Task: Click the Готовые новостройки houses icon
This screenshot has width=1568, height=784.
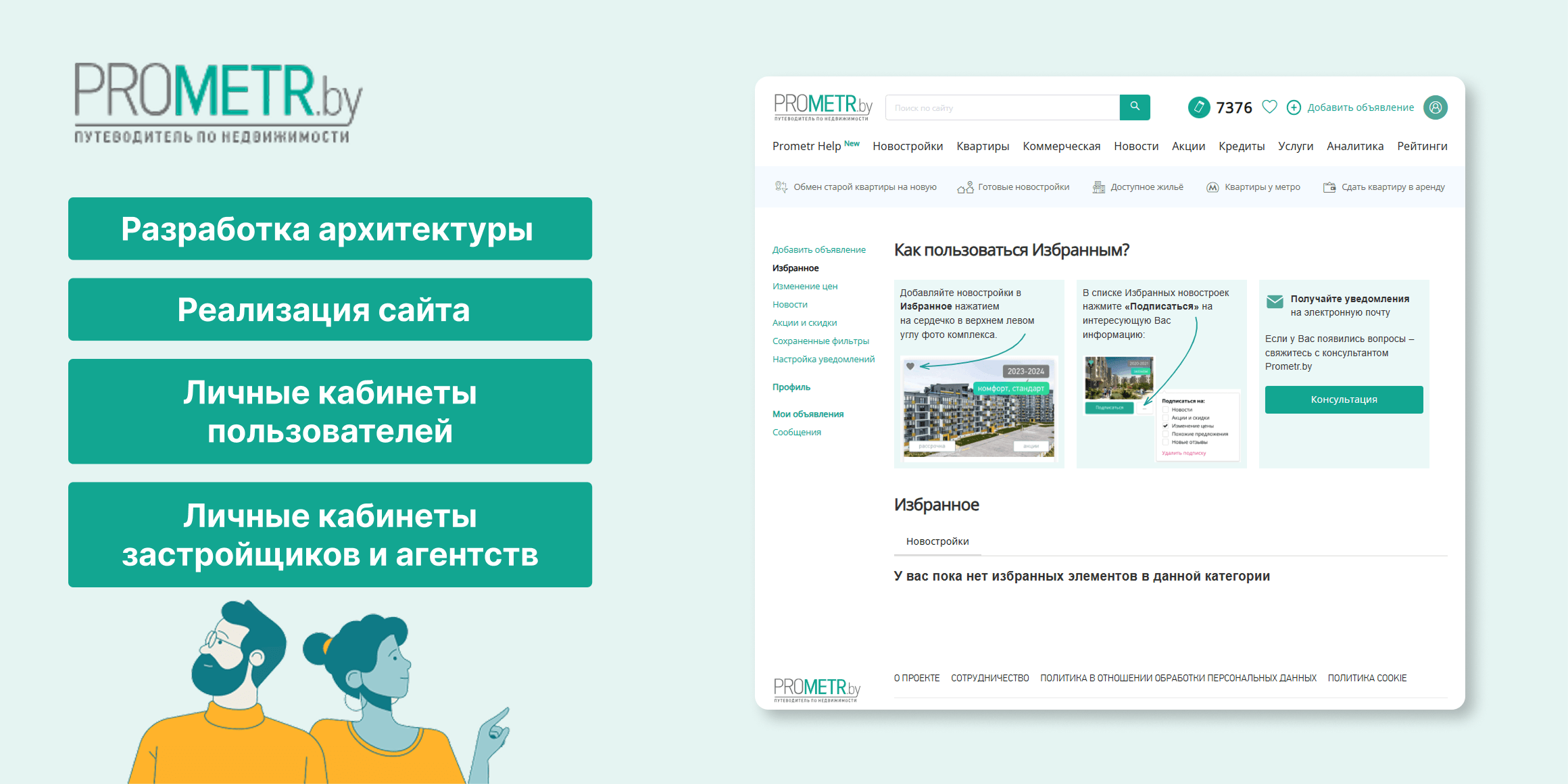Action: coord(965,187)
